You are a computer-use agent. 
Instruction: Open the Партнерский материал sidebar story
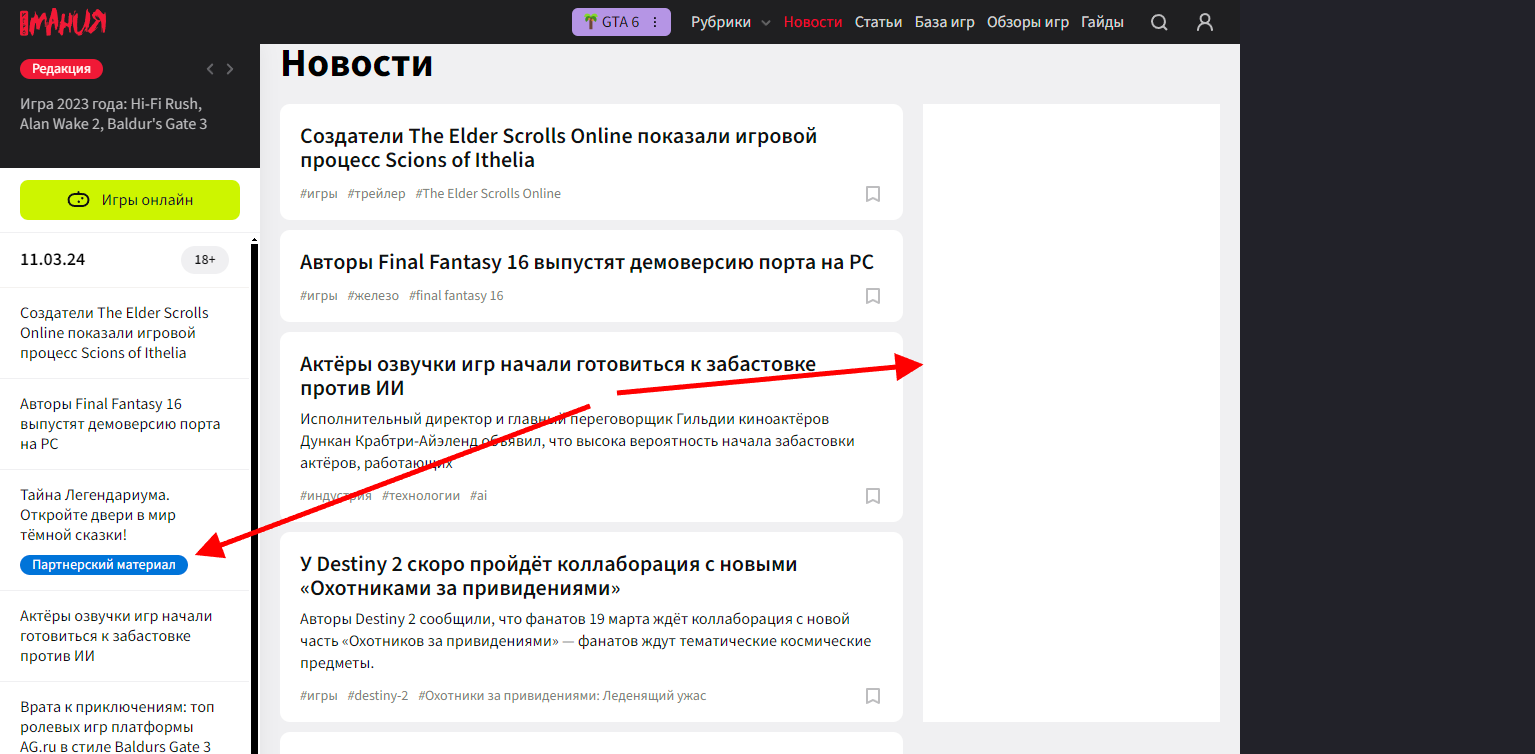click(103, 564)
